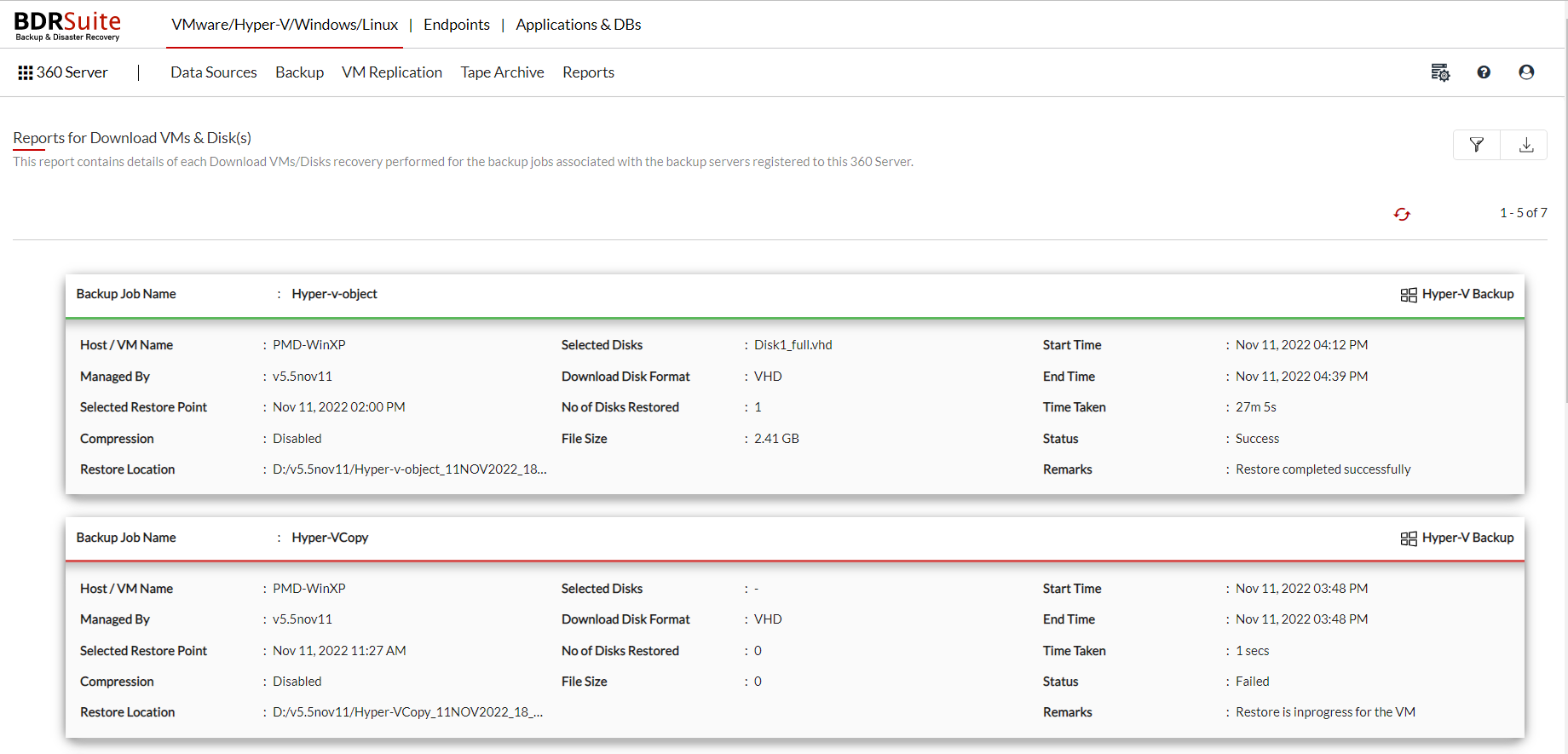The image size is (1568, 754).
Task: Open the Backup menu
Action: coord(299,72)
